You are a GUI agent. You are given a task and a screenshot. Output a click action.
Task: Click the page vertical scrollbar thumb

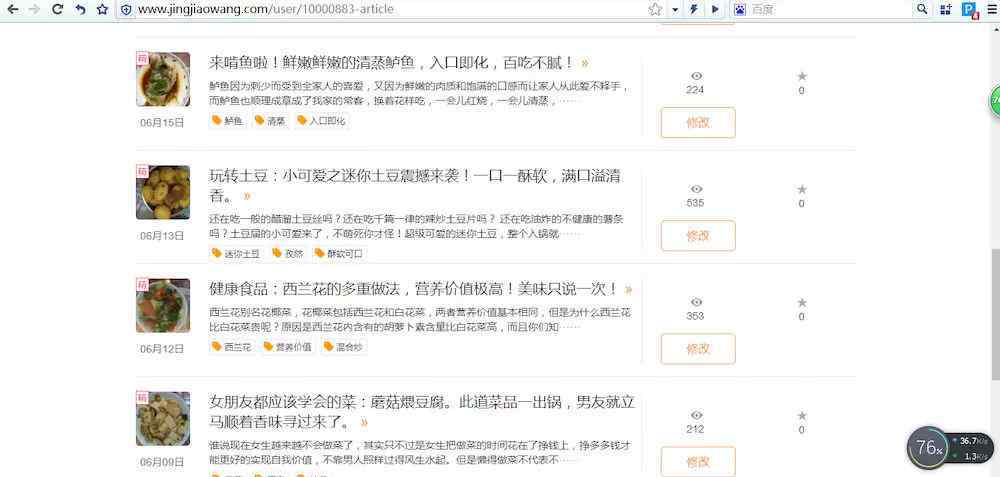[x=996, y=312]
